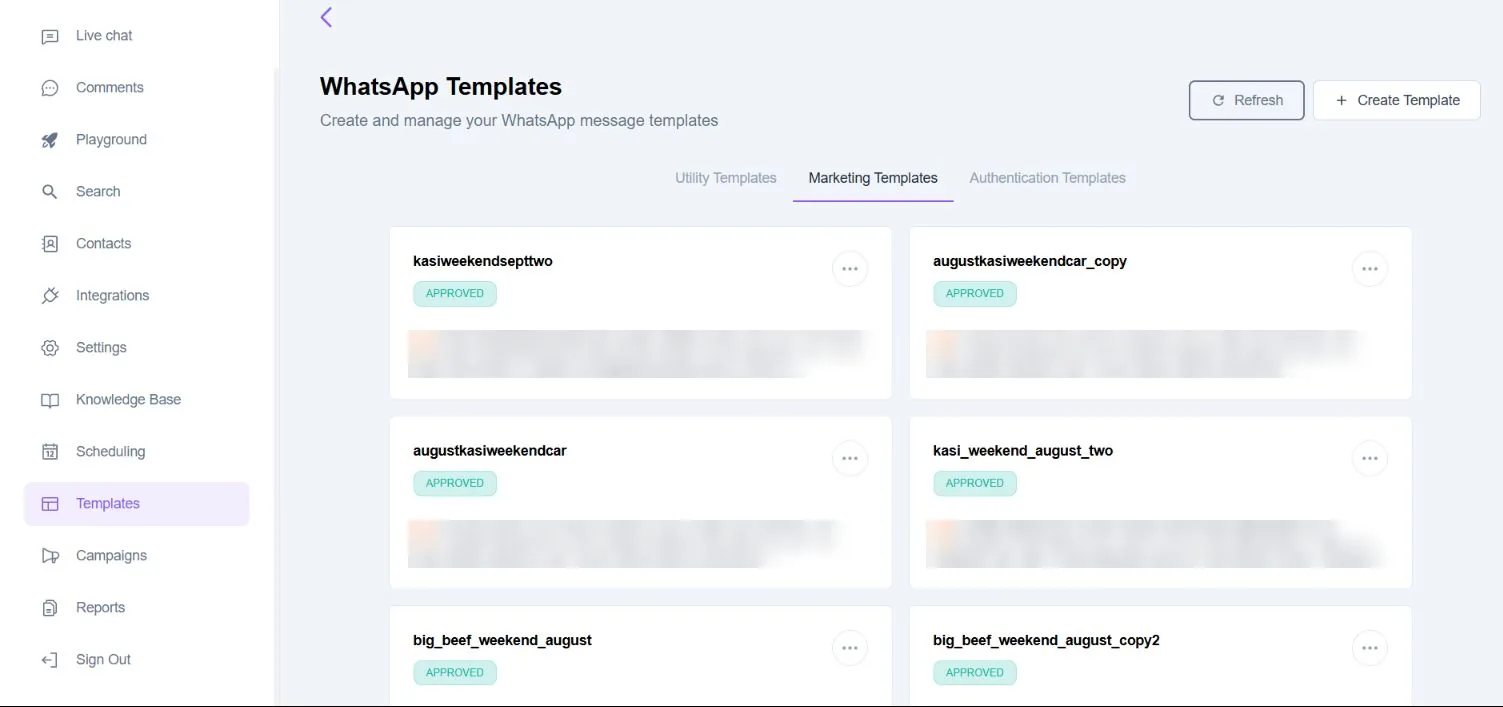Open options menu for augustkasiweekendcar template
This screenshot has width=1503, height=707.
tap(850, 458)
